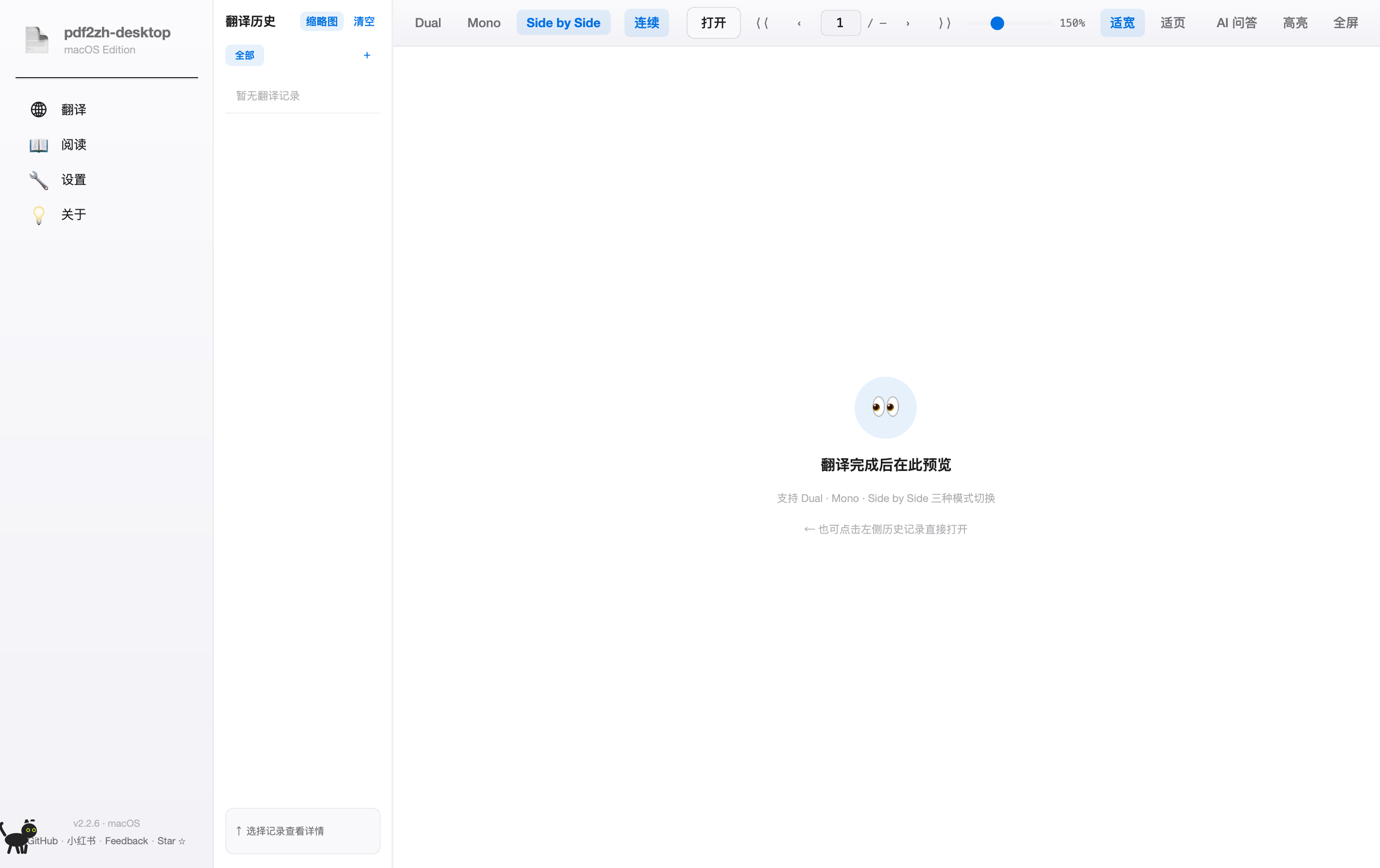Open the AI 问答 panel
The width and height of the screenshot is (1380, 868).
click(1237, 23)
